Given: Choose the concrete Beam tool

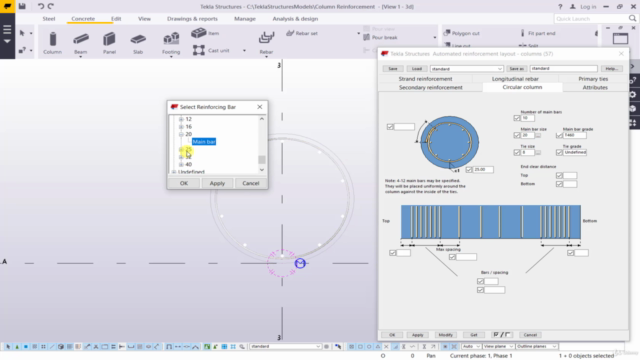Looking at the screenshot, I should (80, 43).
